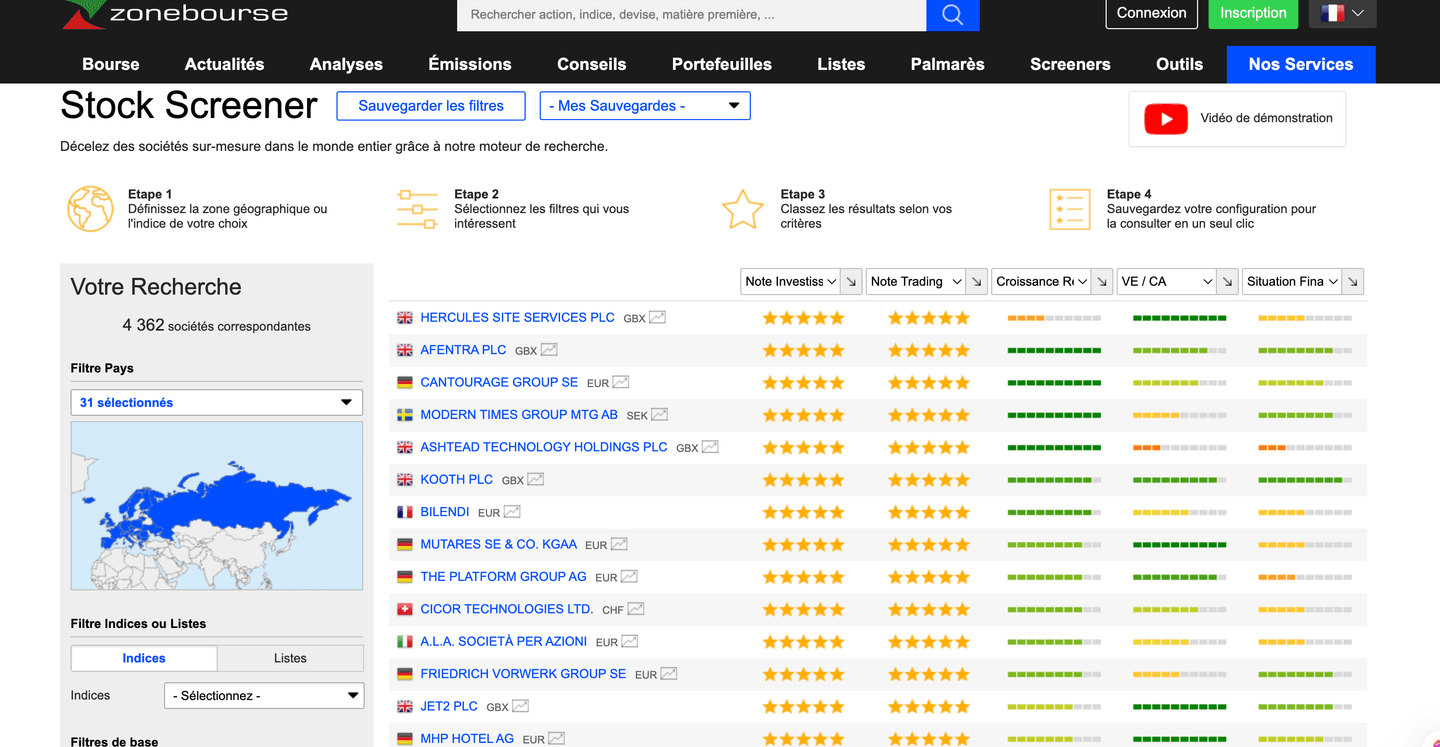Click the sort arrow icon for VE / CA column
Image resolution: width=1440 pixels, height=747 pixels.
point(1227,281)
